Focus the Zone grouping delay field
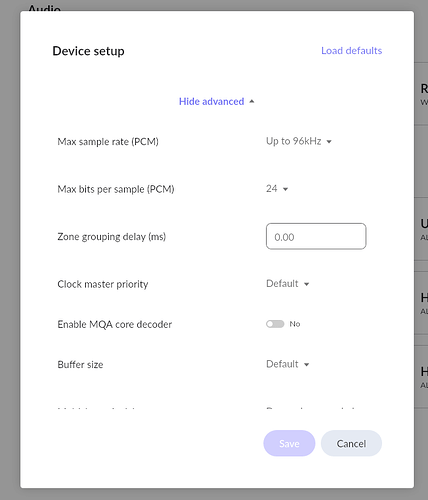428x500 pixels. coord(316,237)
